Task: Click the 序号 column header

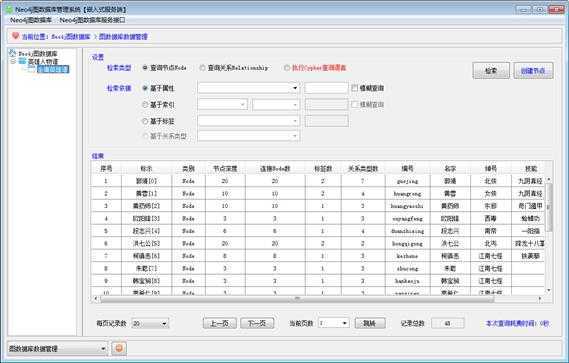Action: (x=106, y=168)
